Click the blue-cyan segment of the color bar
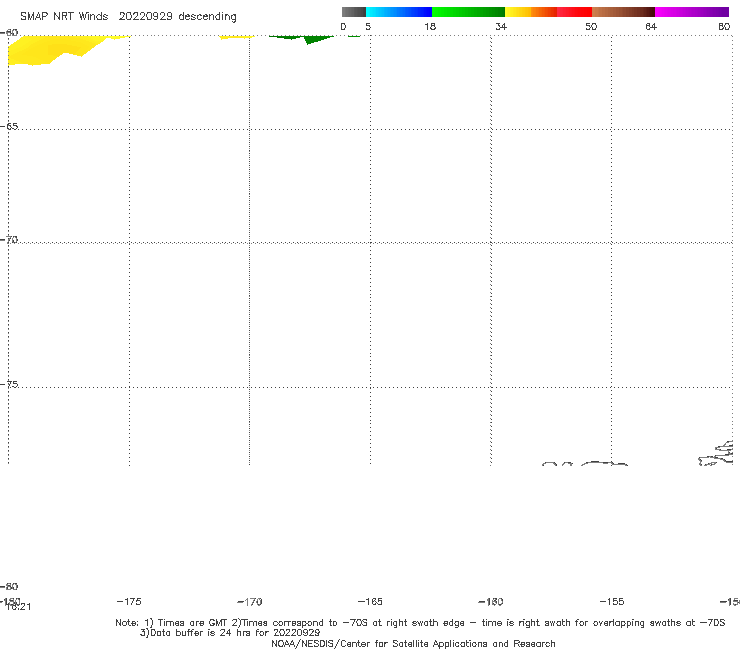 tap(399, 12)
